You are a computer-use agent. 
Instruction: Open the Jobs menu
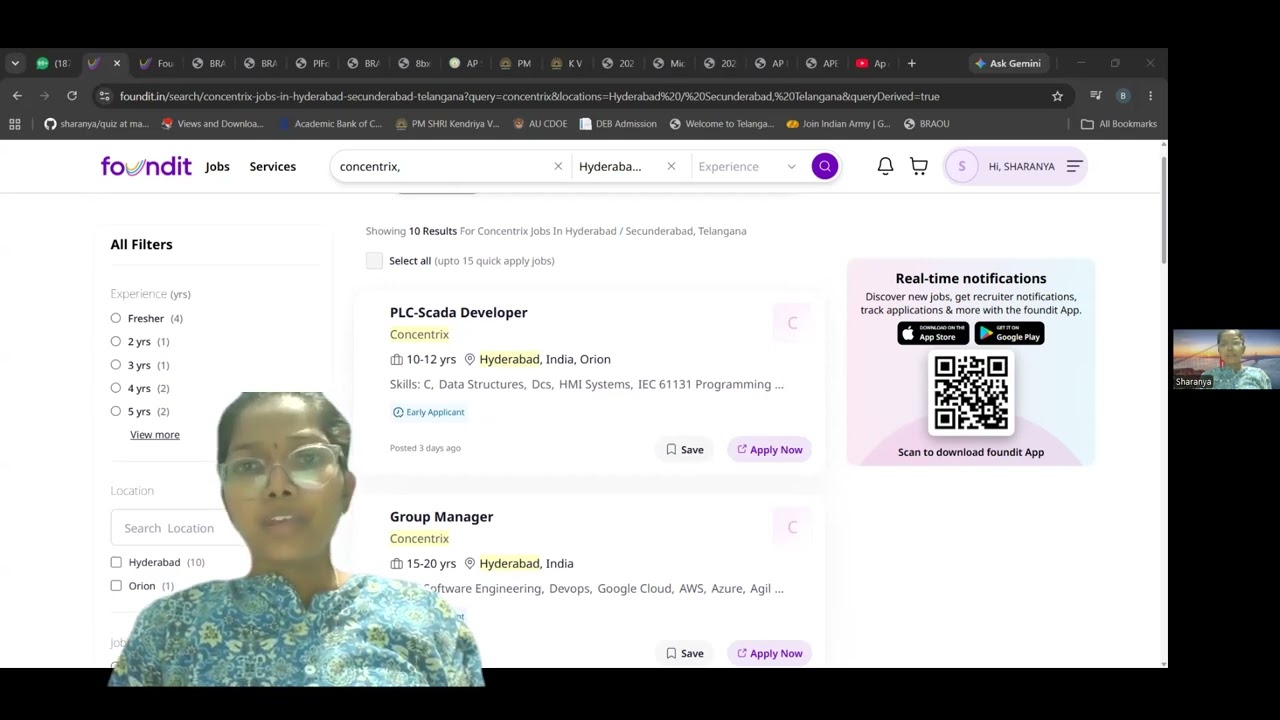click(217, 166)
